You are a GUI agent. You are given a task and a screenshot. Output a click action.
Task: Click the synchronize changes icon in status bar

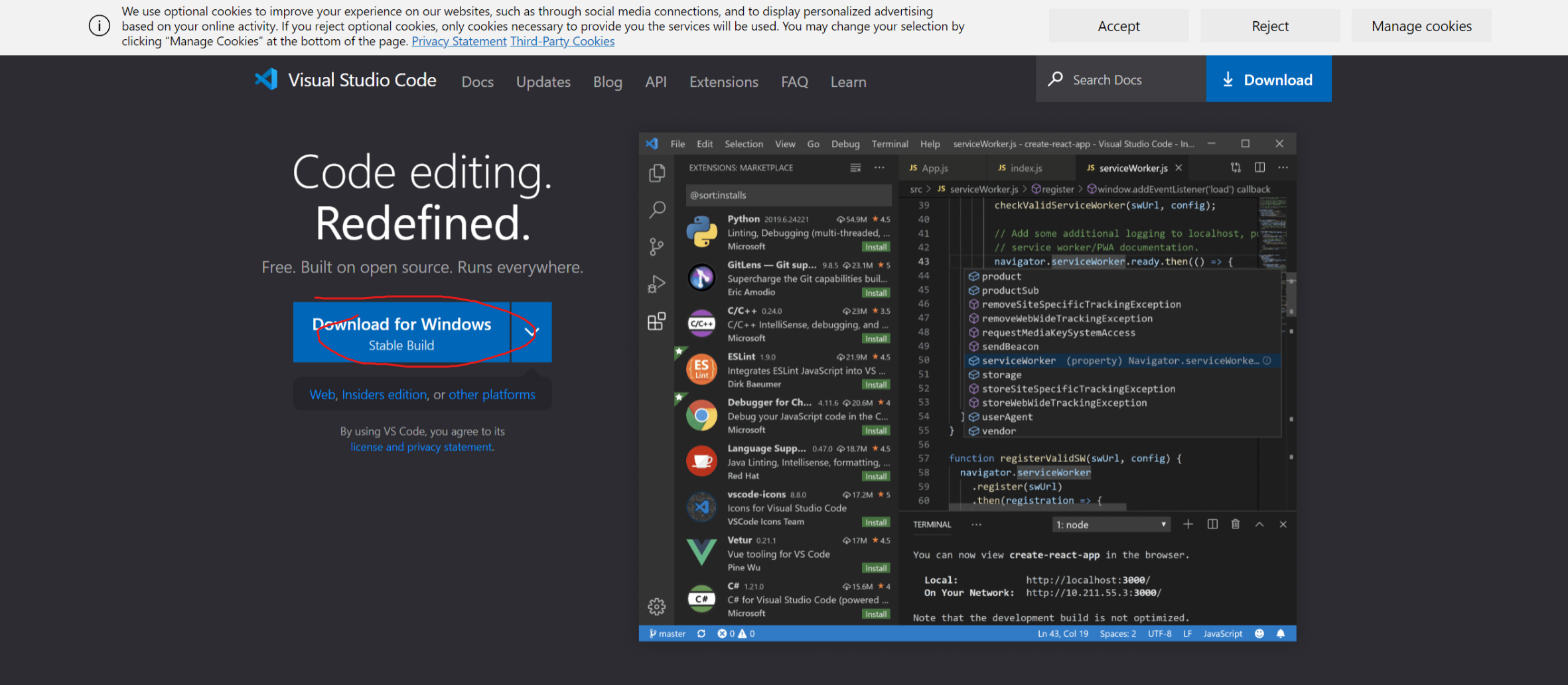point(701,634)
